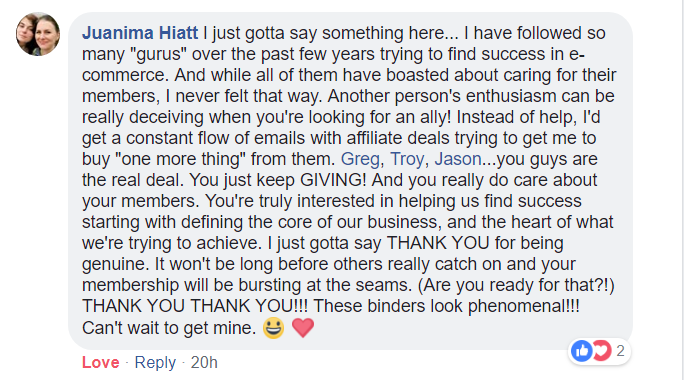
Task: Open the tagged Jason profile link
Action: (458, 159)
